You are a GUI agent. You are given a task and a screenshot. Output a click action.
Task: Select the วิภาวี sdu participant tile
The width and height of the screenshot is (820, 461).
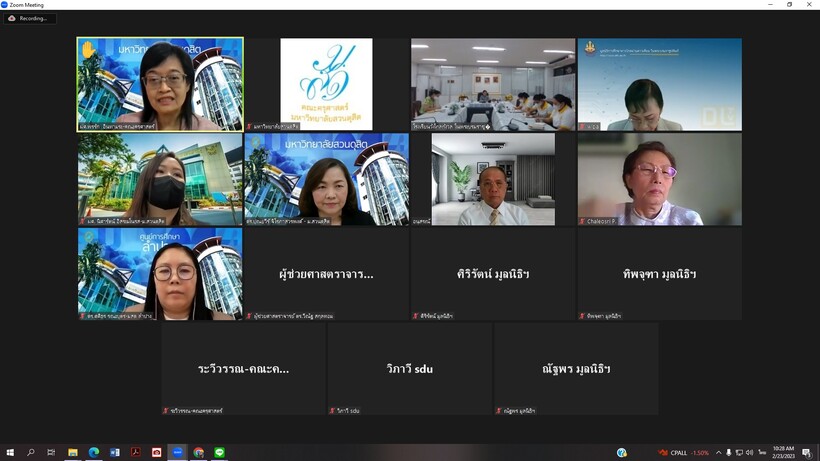point(410,368)
